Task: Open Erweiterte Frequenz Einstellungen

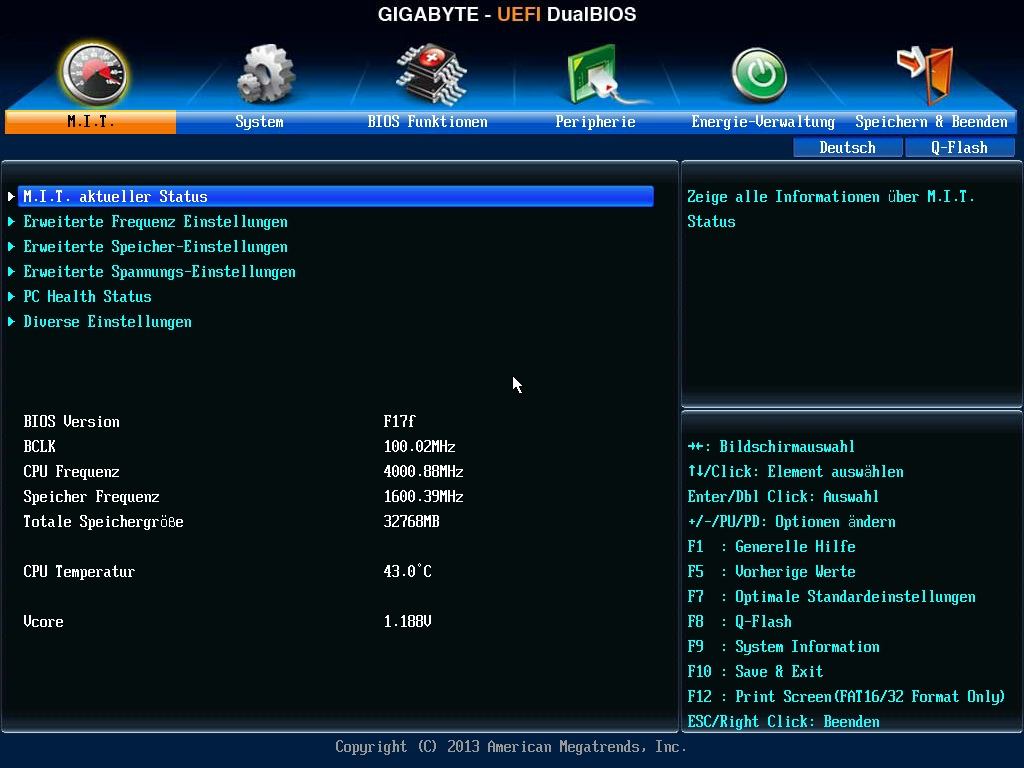Action: (155, 222)
